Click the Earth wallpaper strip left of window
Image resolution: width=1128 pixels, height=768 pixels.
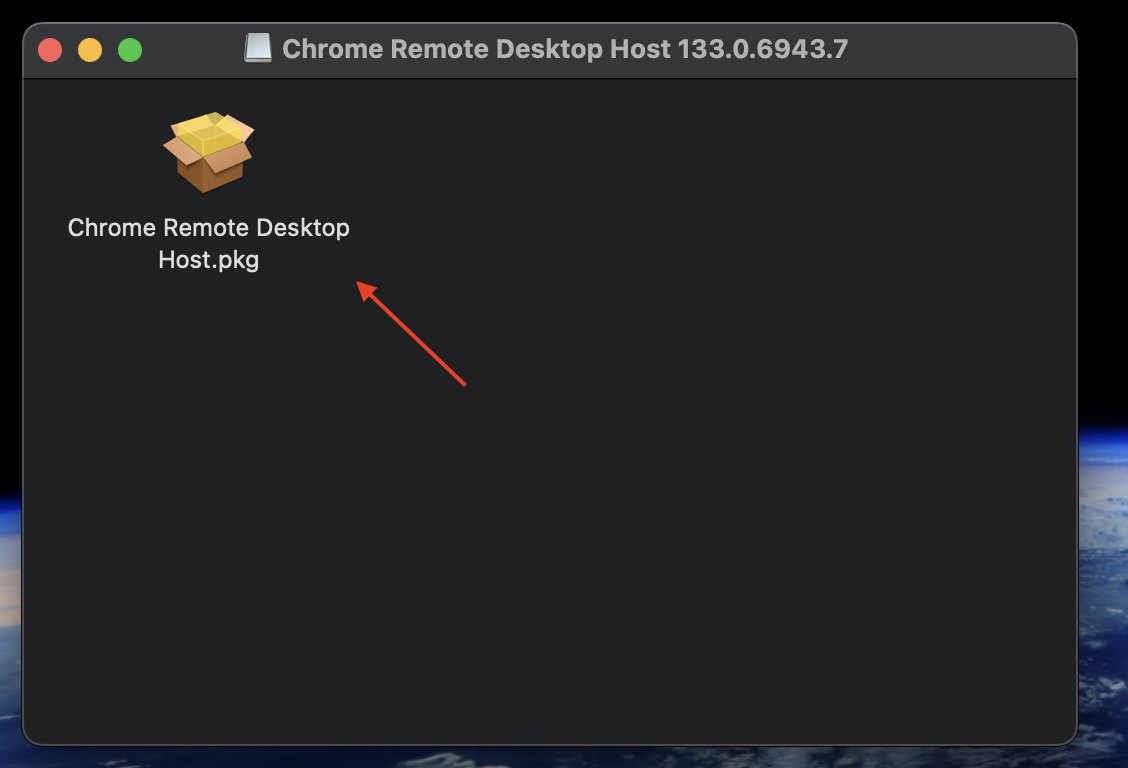click(10, 611)
